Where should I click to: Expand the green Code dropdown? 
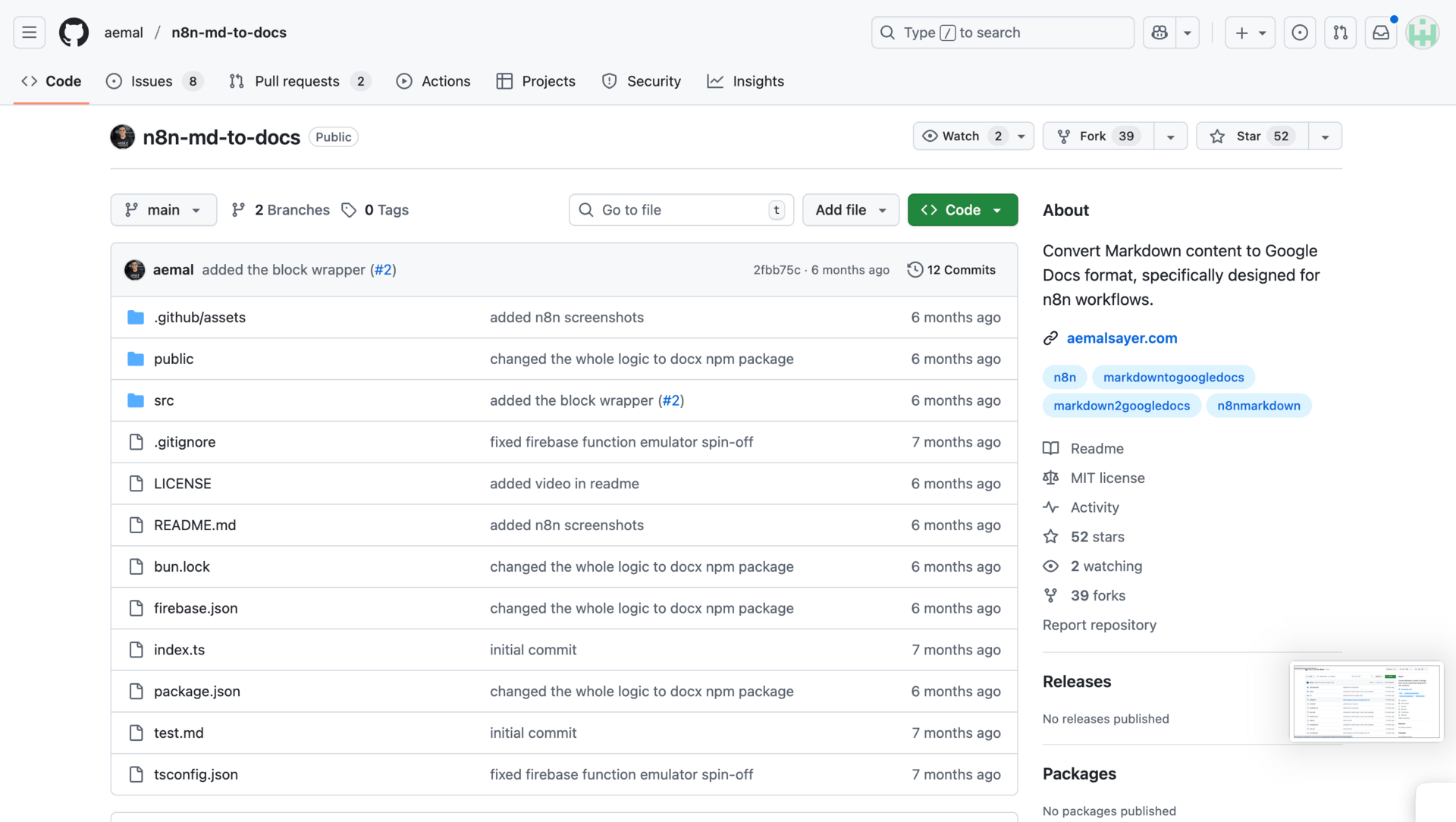pyautogui.click(x=962, y=210)
